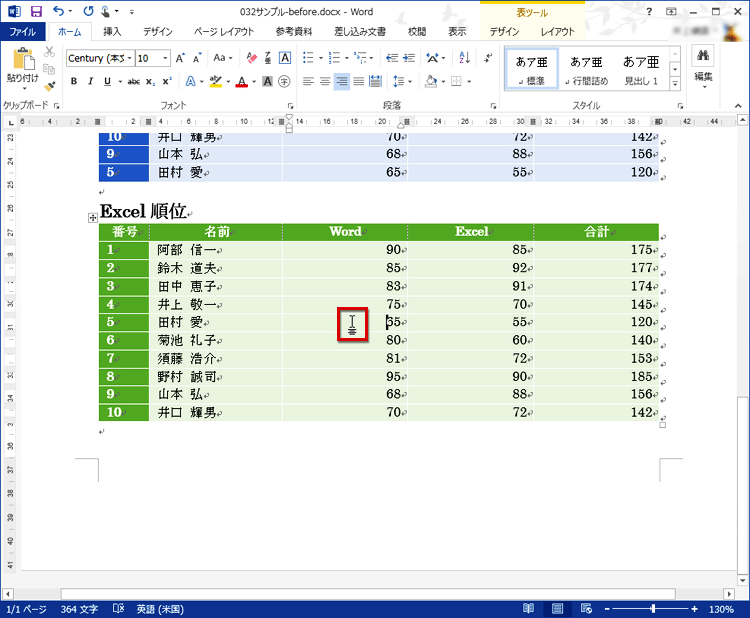Click the Cut scissors icon

click(x=49, y=52)
